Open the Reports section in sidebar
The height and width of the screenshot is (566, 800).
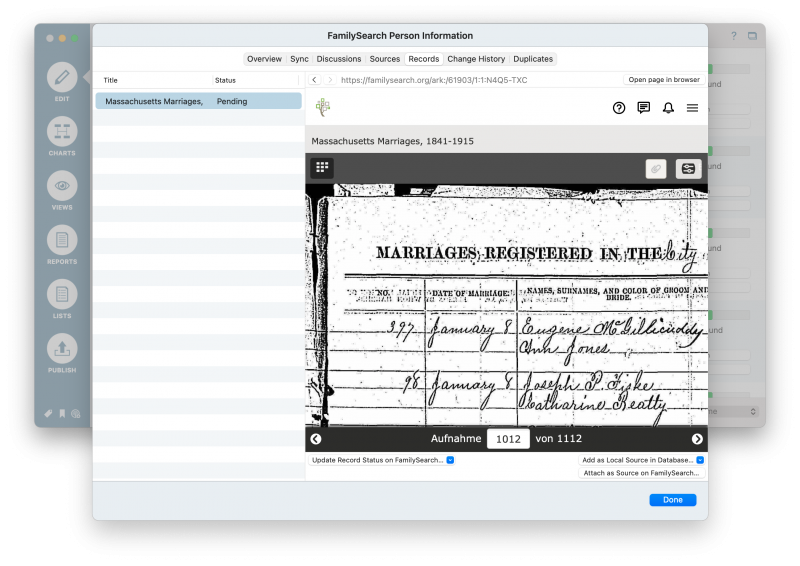62,245
